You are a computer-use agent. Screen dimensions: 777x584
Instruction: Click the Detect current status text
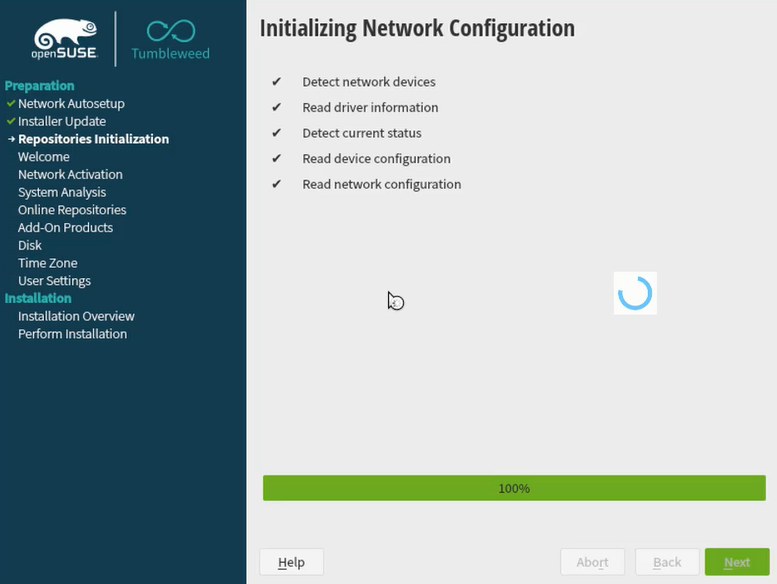(362, 133)
